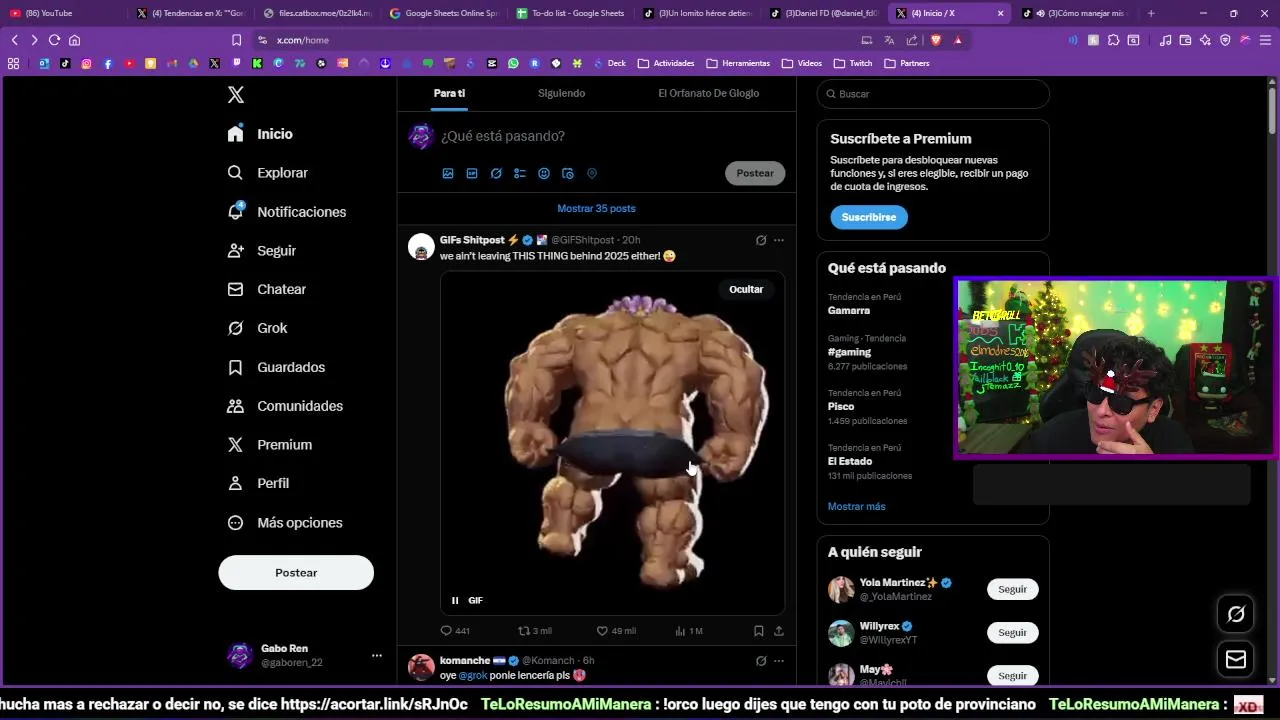Open Chatear messages in sidebar

point(267,289)
